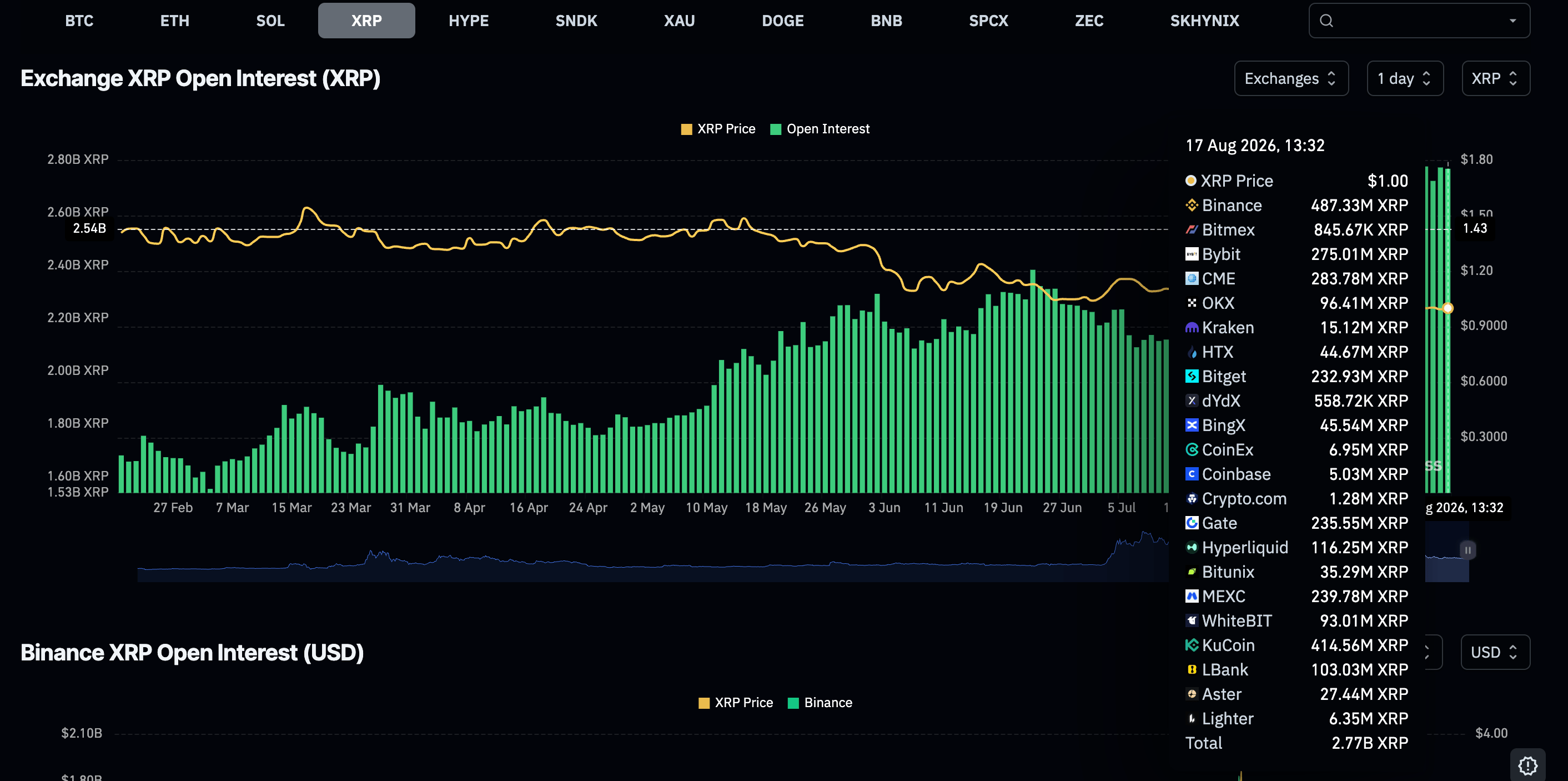Click the HTX logo icon
This screenshot has height=781, width=1568.
tap(1192, 352)
